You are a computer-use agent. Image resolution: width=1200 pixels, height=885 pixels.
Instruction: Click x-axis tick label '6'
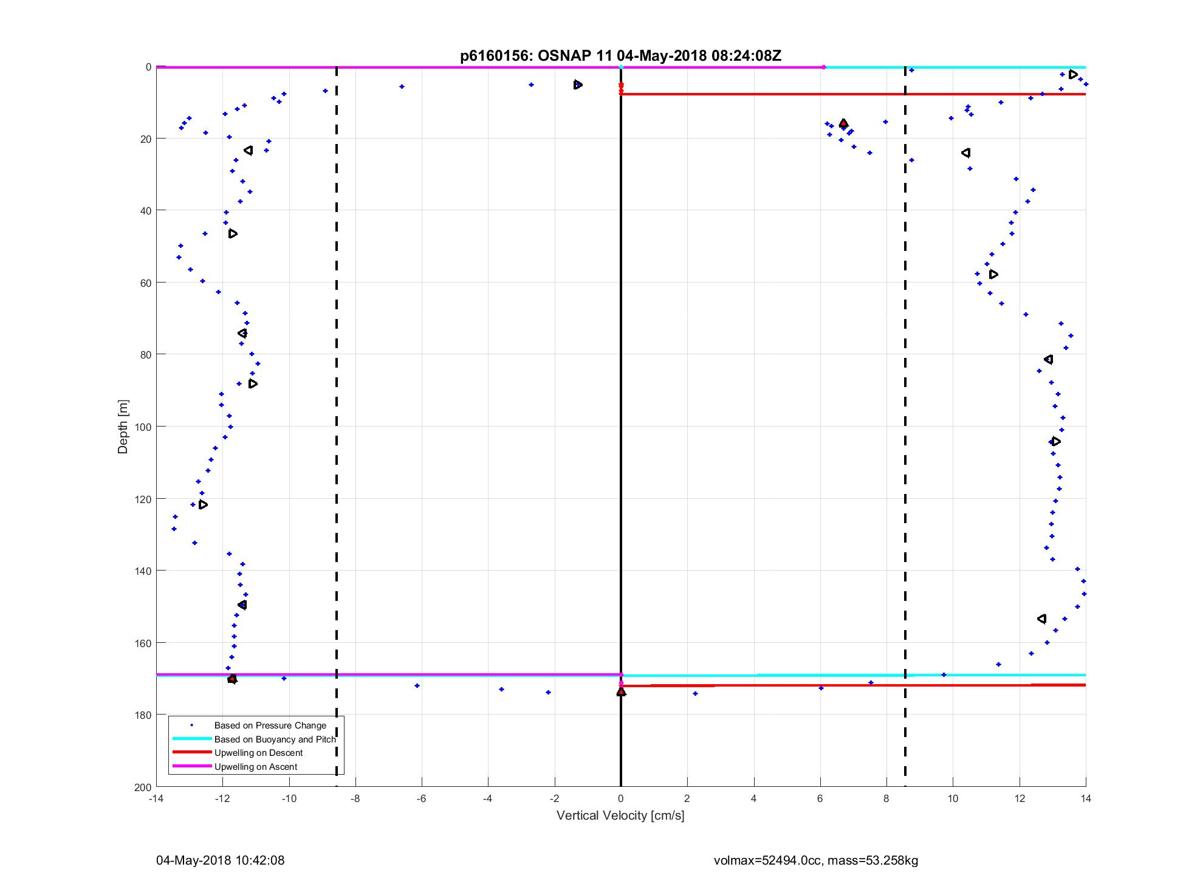pos(820,798)
